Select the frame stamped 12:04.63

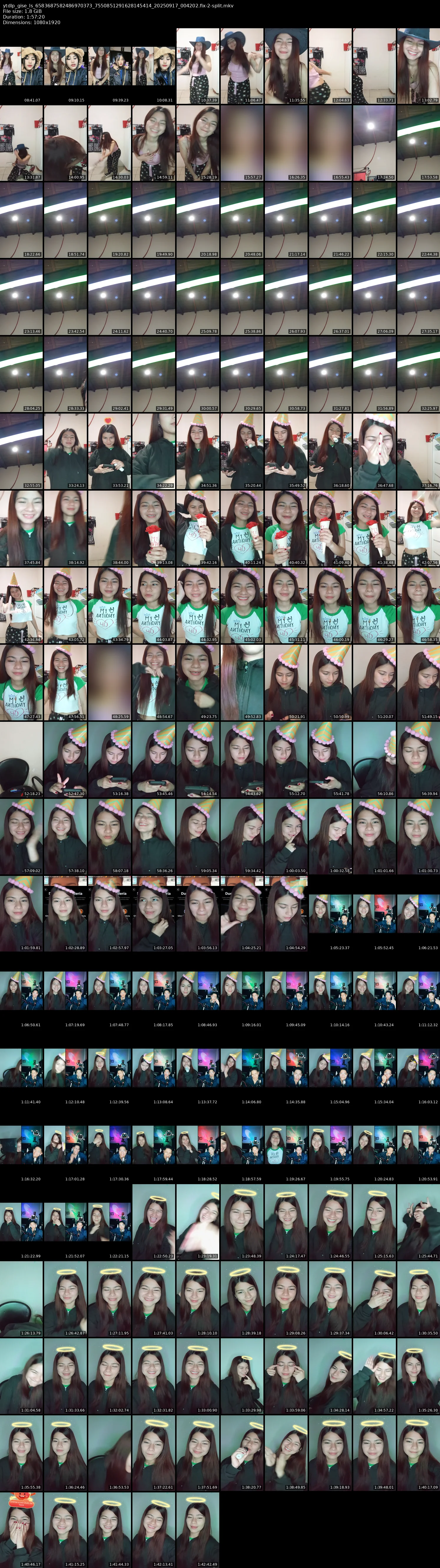[330, 66]
